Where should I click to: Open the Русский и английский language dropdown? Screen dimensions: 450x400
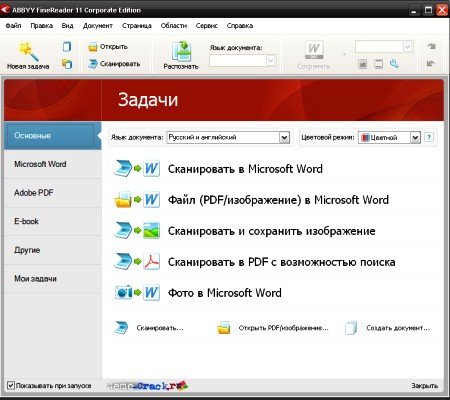(x=284, y=137)
